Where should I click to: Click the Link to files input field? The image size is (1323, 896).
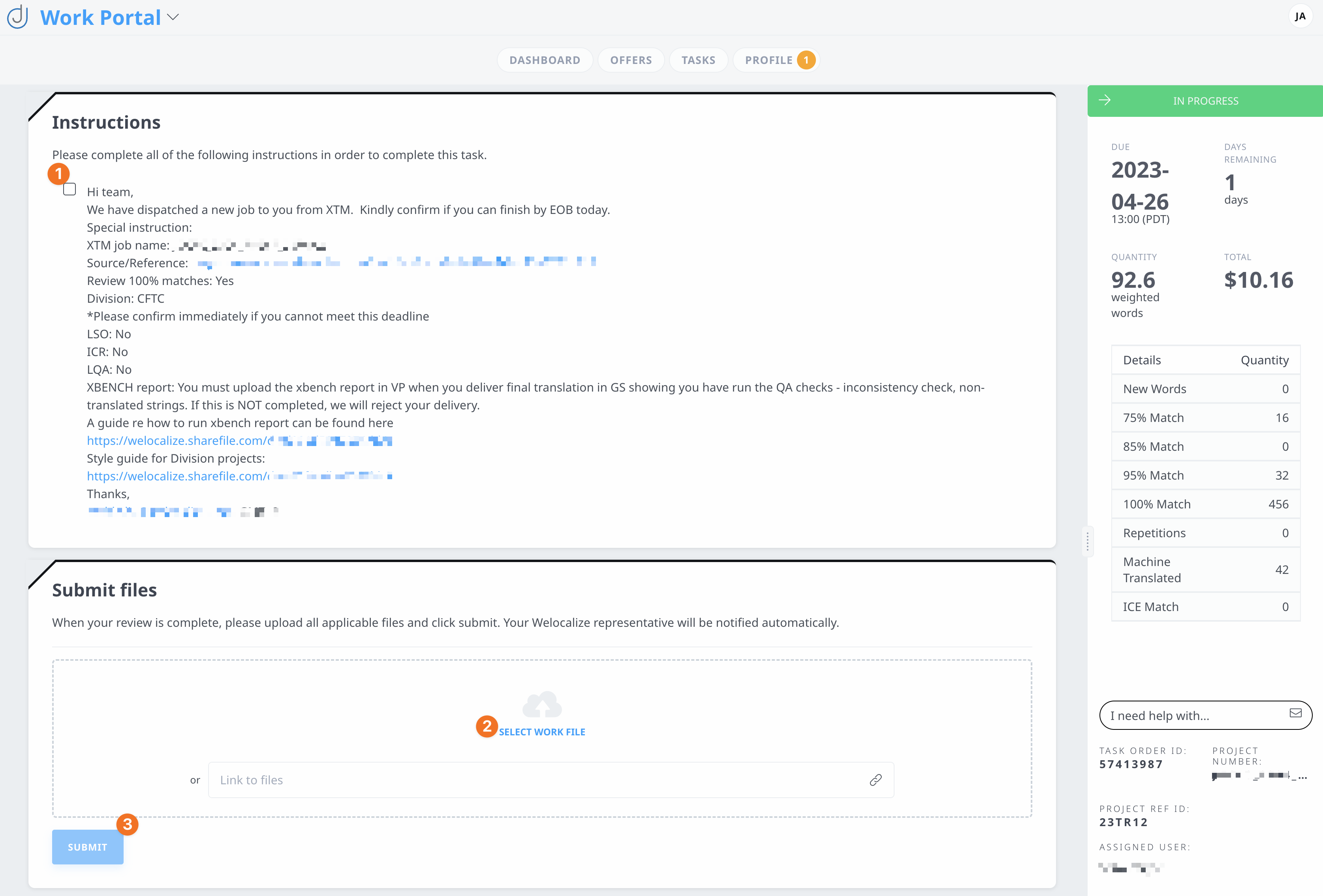[535, 780]
